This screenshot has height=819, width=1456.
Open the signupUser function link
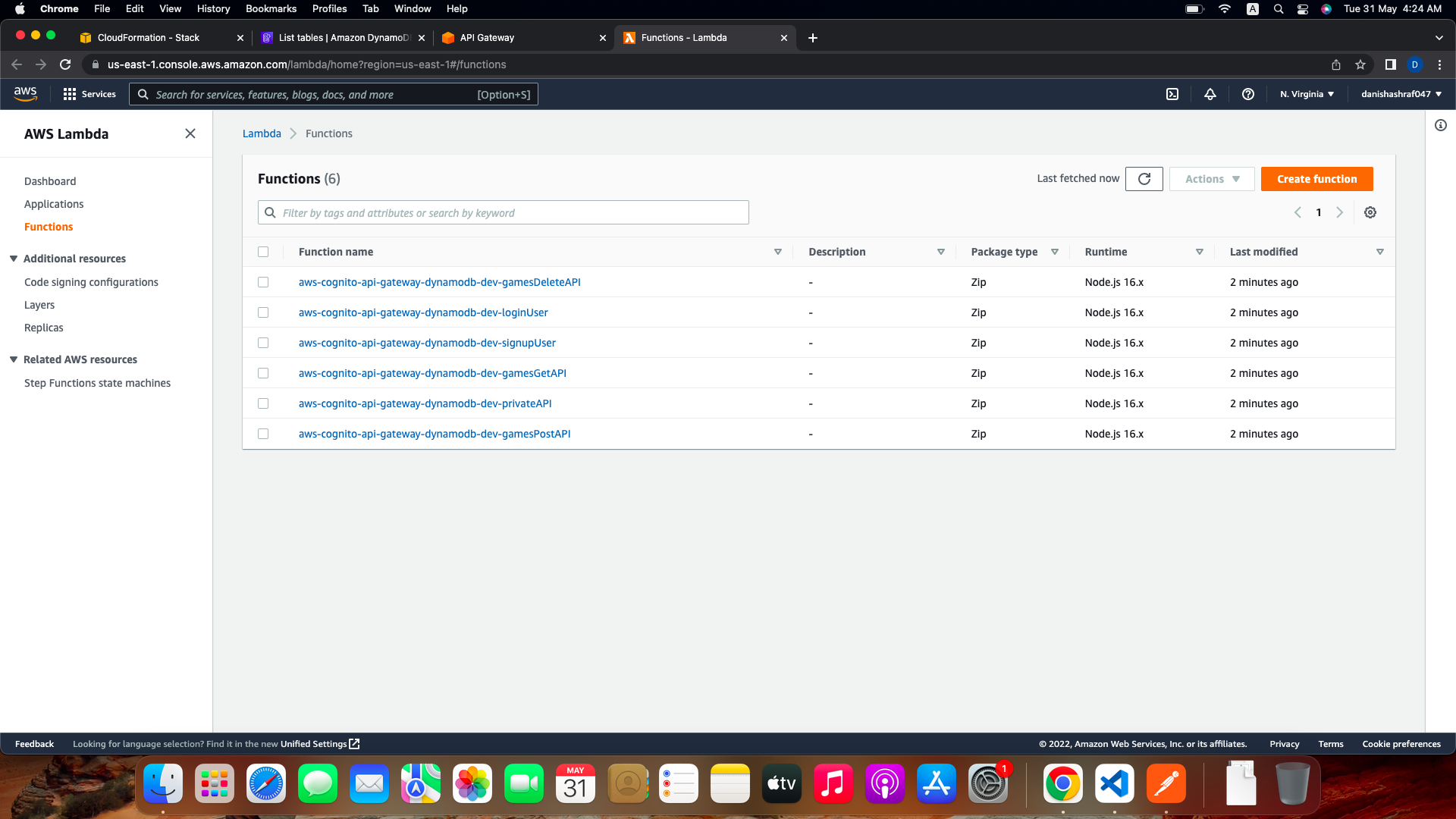click(x=427, y=343)
